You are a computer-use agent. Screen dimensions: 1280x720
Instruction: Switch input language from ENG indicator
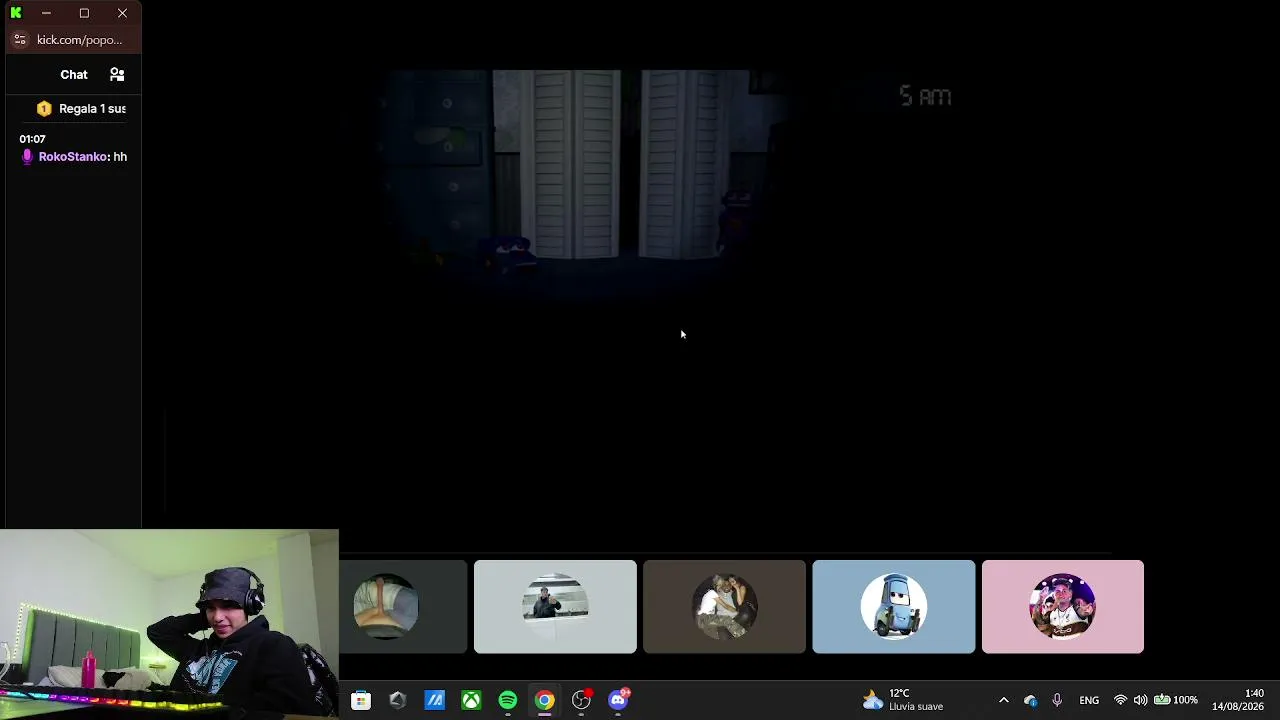pyautogui.click(x=1089, y=700)
